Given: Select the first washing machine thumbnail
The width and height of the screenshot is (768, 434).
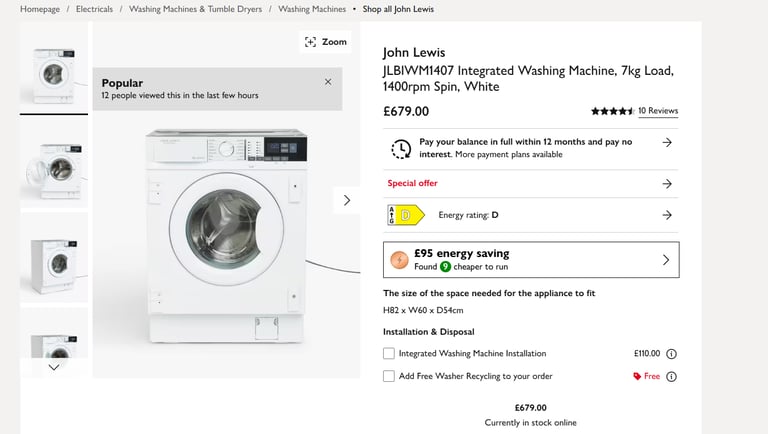Looking at the screenshot, I should [x=54, y=68].
